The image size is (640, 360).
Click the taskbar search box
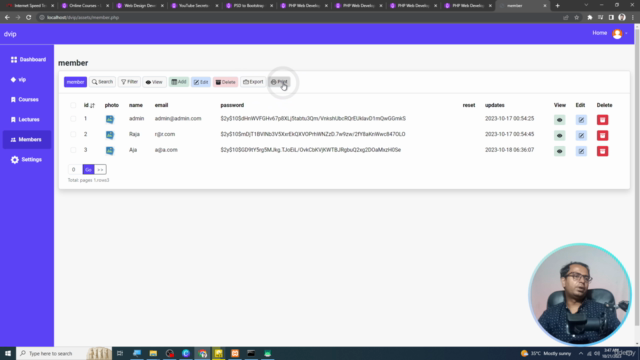(64, 353)
